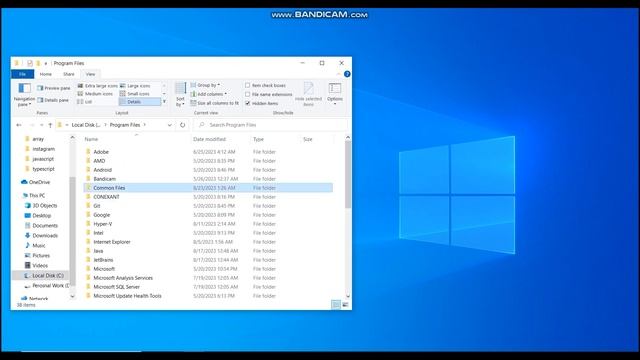This screenshot has height=360, width=640.
Task: Open Pictures in navigation pane
Action: [37, 256]
